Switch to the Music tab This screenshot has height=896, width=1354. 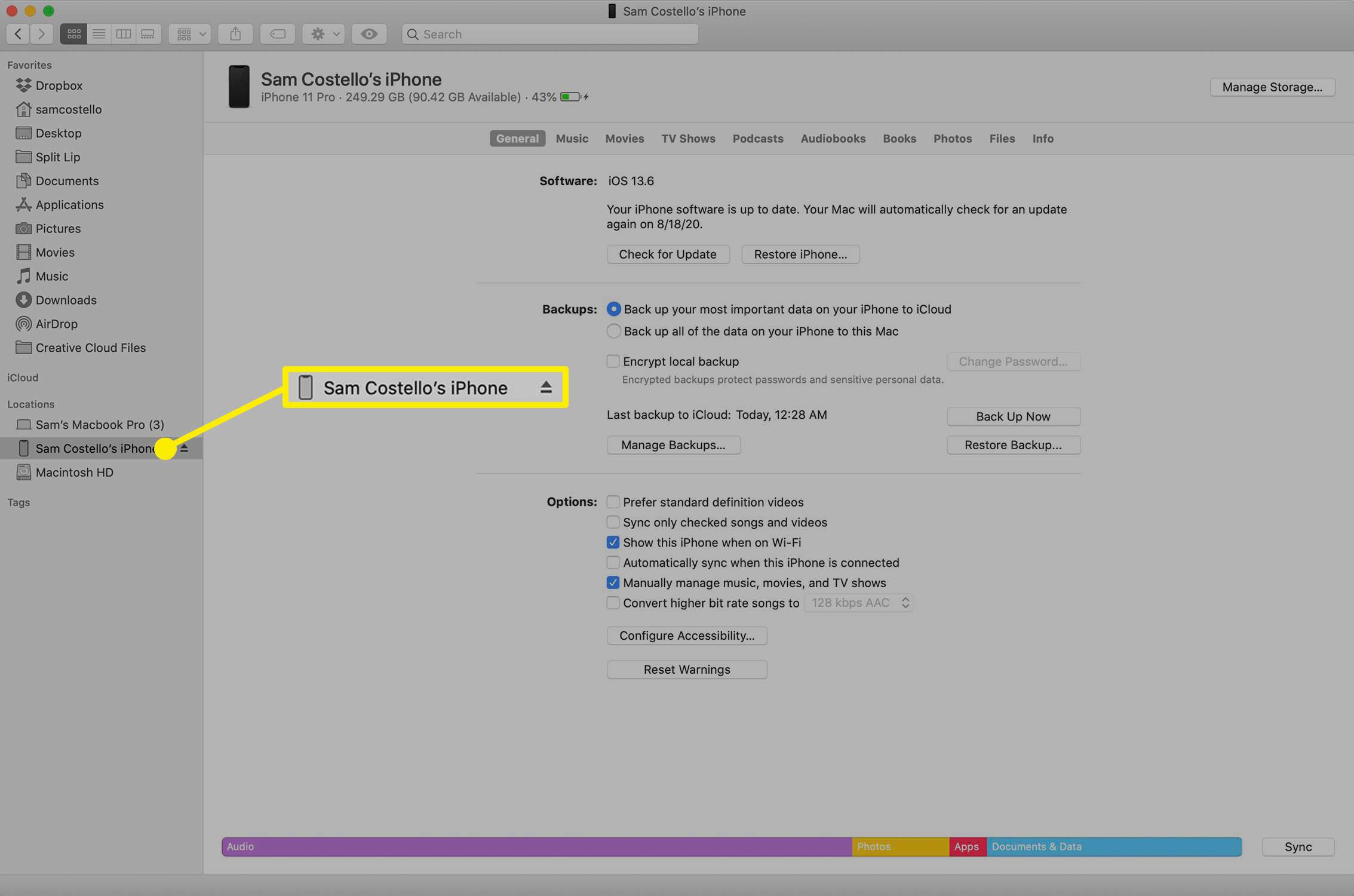tap(572, 139)
